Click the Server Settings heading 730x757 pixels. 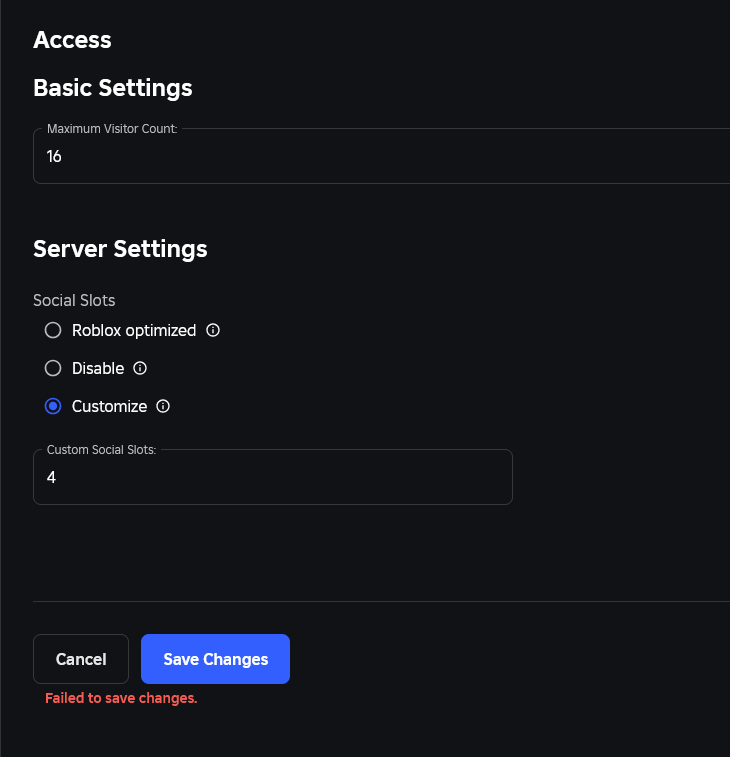click(120, 249)
